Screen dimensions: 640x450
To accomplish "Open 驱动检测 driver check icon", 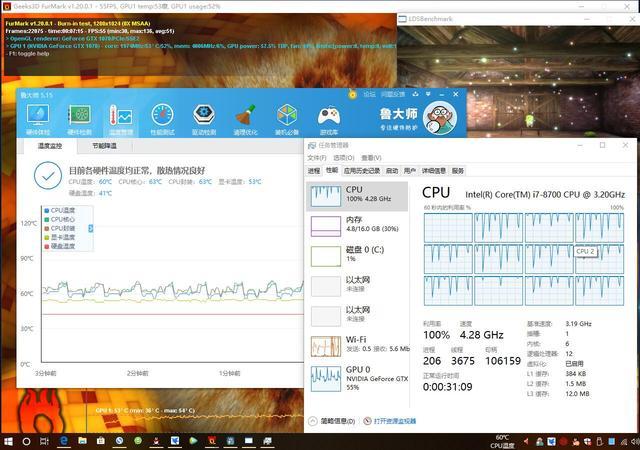I will click(204, 119).
